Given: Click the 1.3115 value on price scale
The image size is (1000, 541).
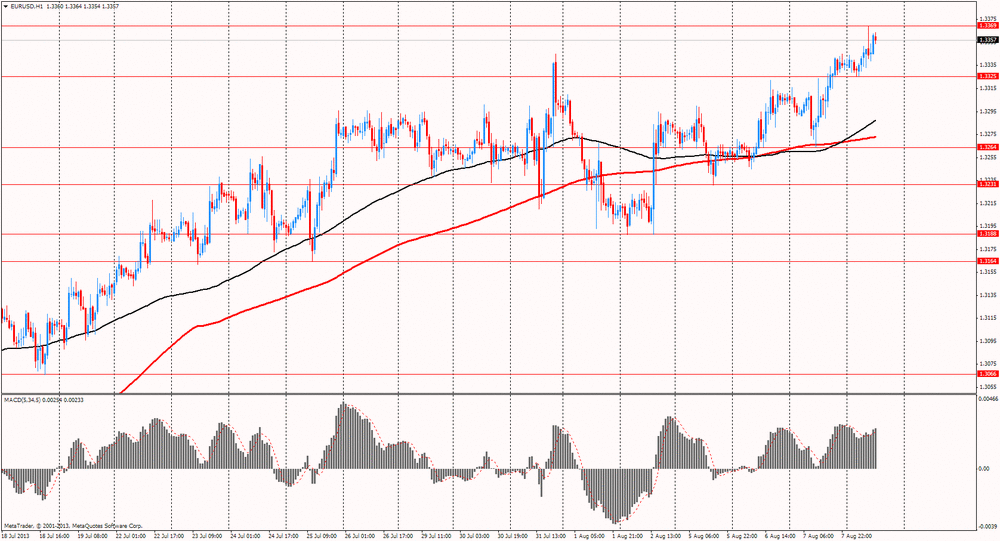Looking at the screenshot, I should [x=989, y=318].
